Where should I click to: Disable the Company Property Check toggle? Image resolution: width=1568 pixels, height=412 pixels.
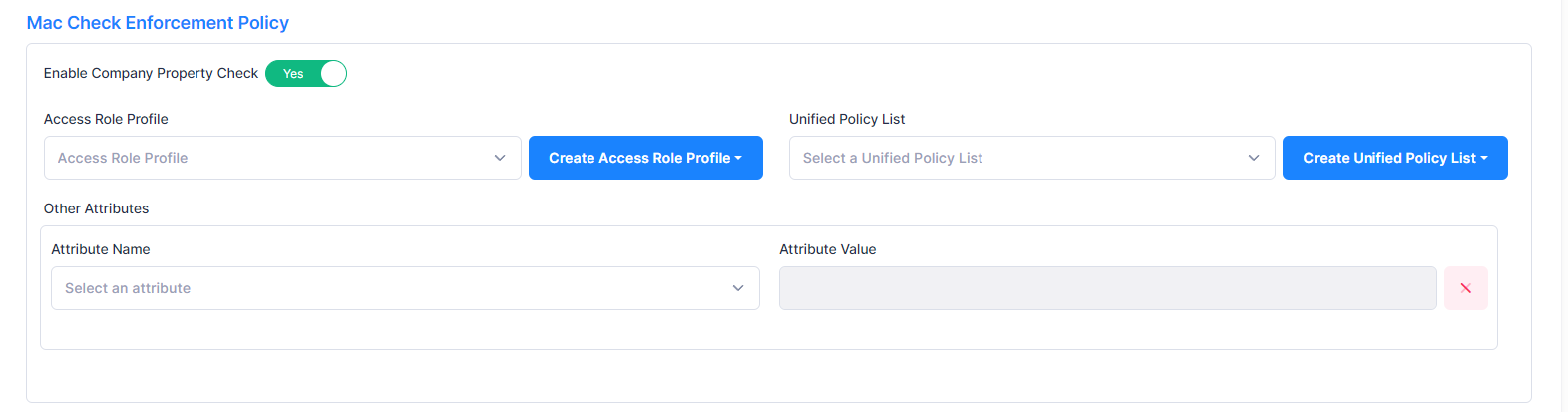pos(306,74)
